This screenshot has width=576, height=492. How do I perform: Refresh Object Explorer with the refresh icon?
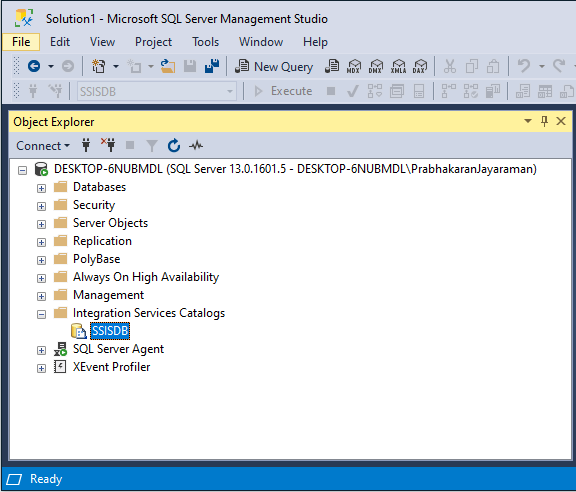point(174,146)
